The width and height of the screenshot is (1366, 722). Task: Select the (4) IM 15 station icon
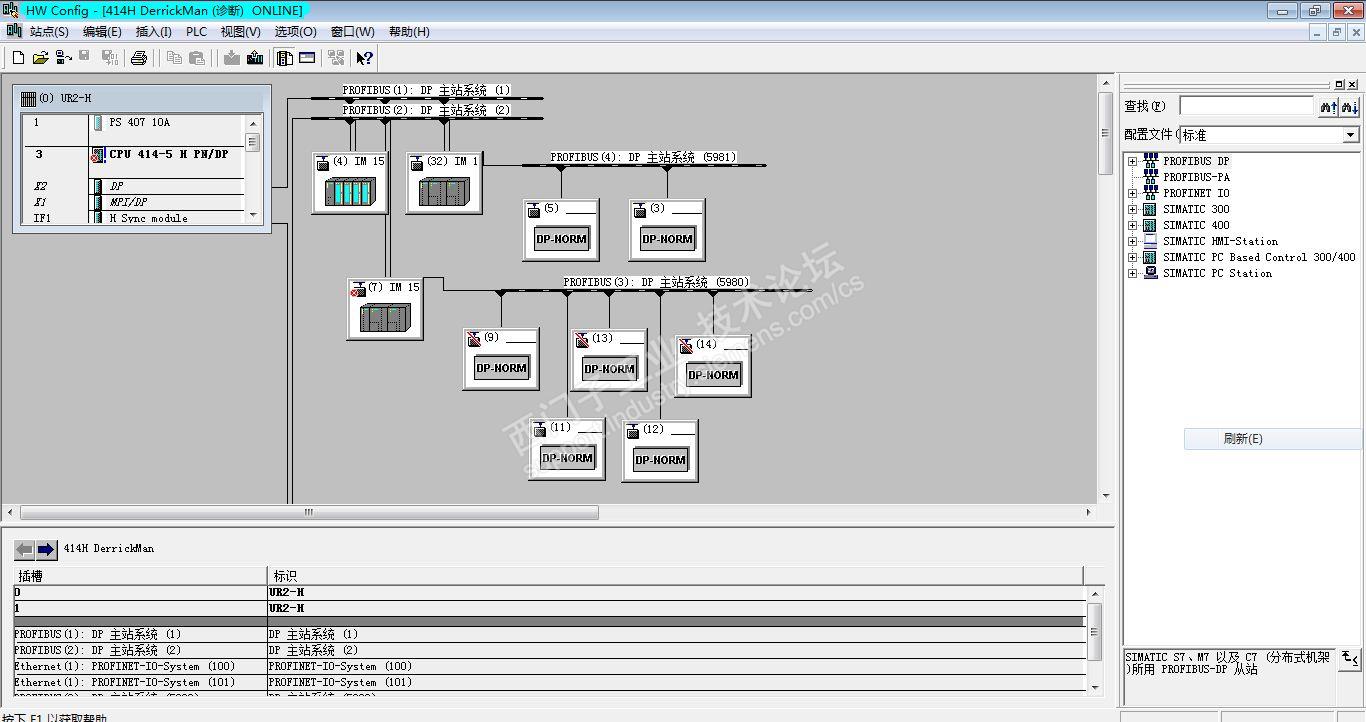350,182
